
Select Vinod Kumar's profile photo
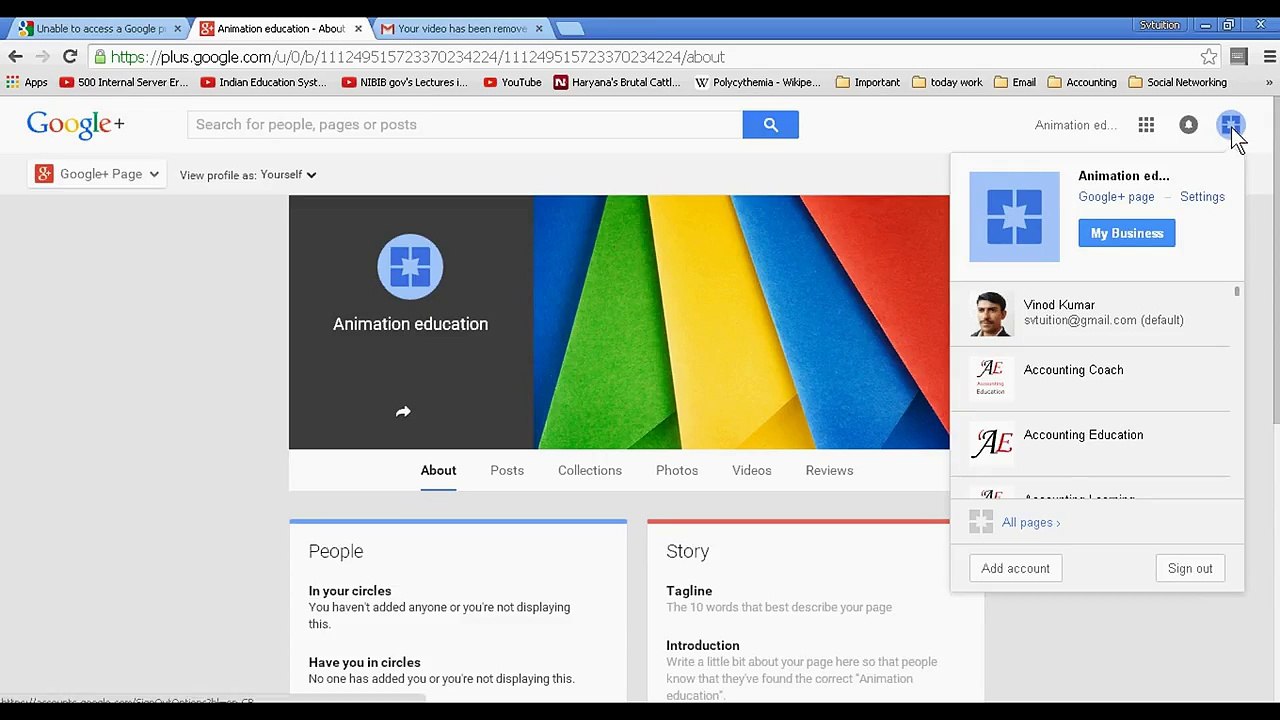[x=991, y=314]
